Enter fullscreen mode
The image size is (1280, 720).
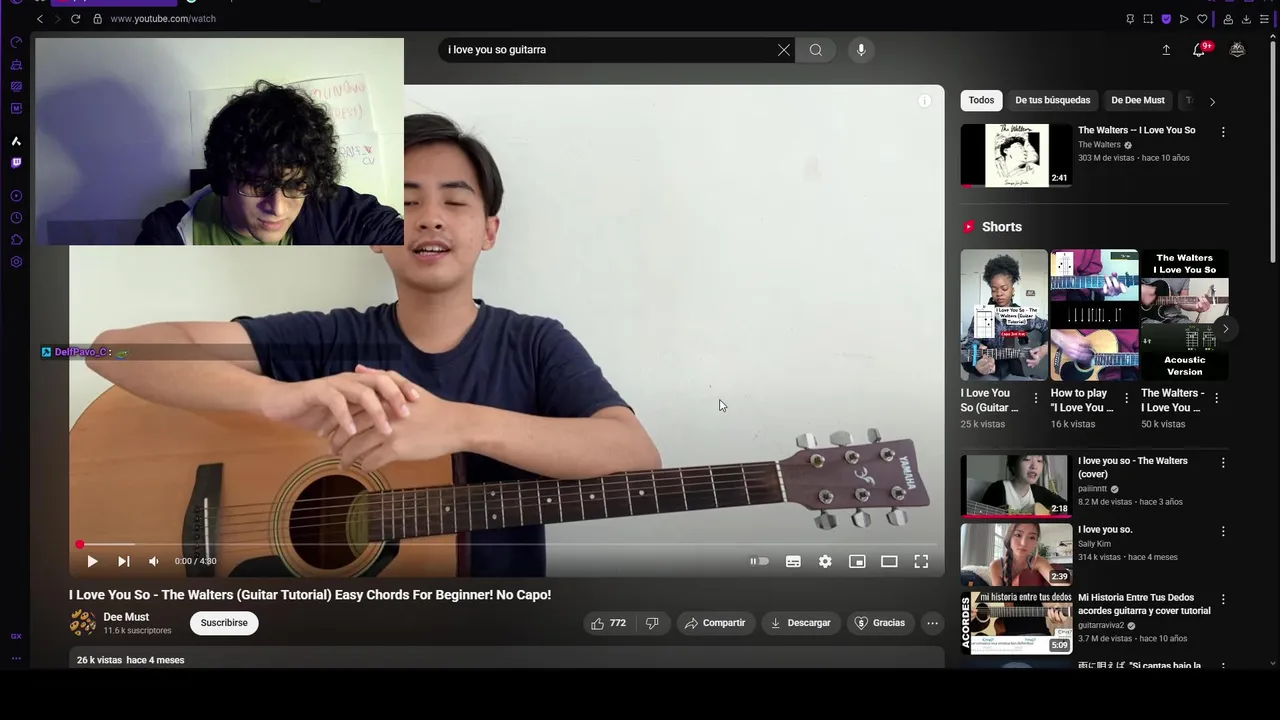pos(921,562)
